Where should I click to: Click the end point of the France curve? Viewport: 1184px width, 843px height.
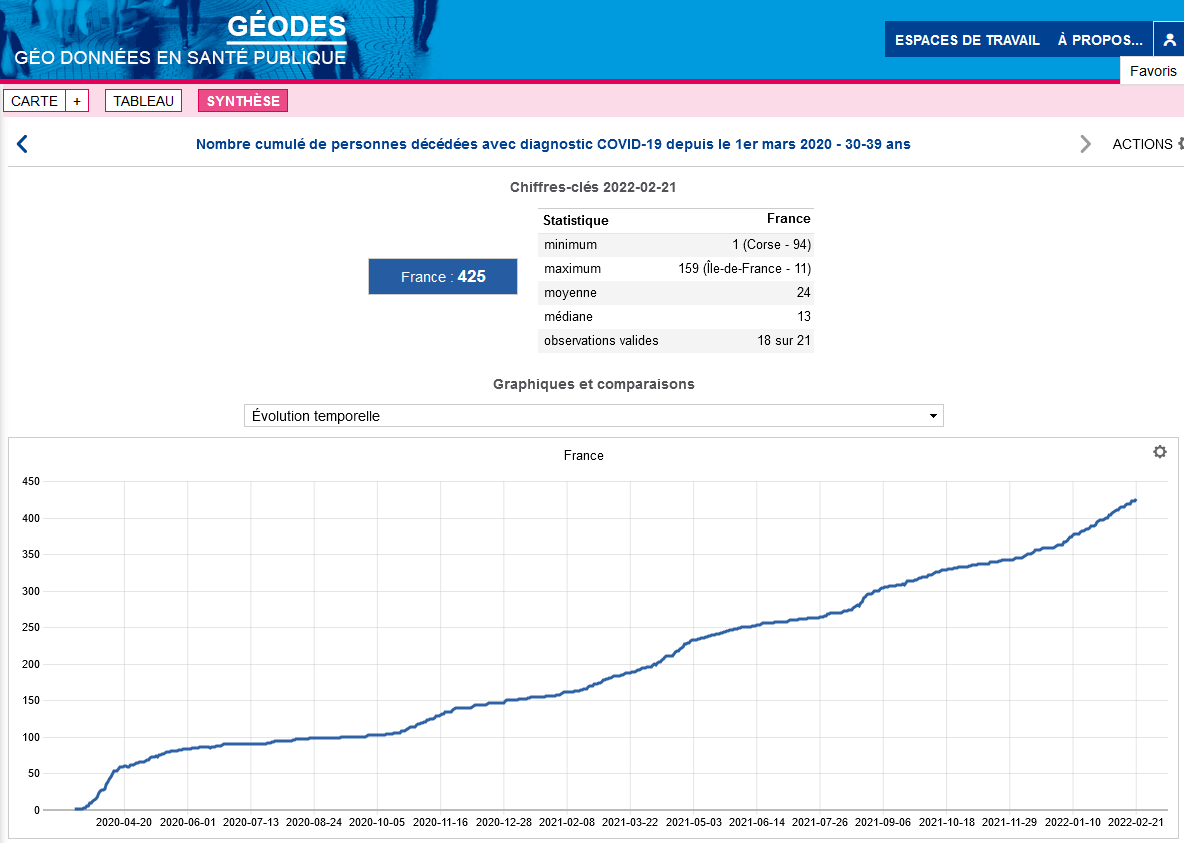(x=1135, y=500)
